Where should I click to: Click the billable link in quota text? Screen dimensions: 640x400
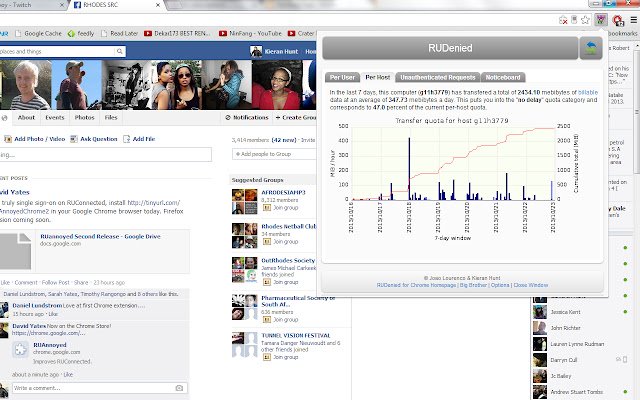click(x=588, y=93)
